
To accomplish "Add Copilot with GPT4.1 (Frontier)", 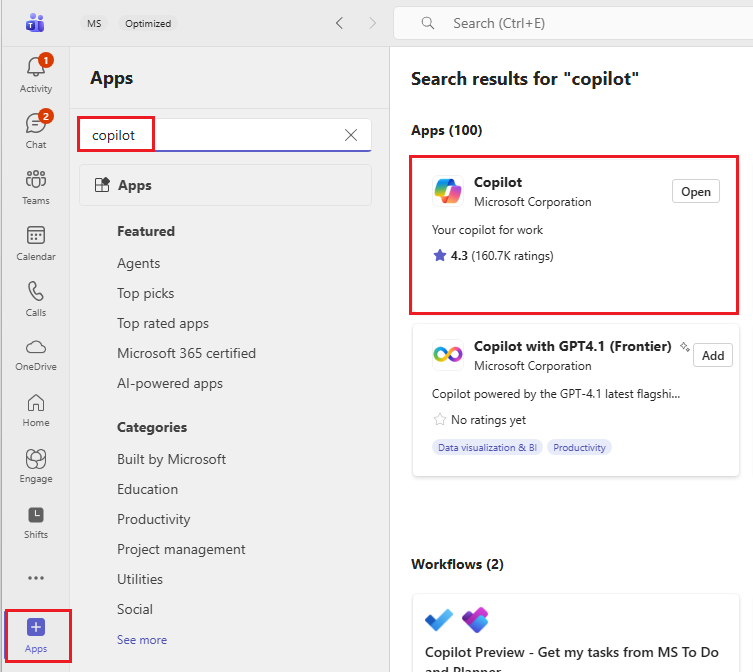I will (713, 355).
